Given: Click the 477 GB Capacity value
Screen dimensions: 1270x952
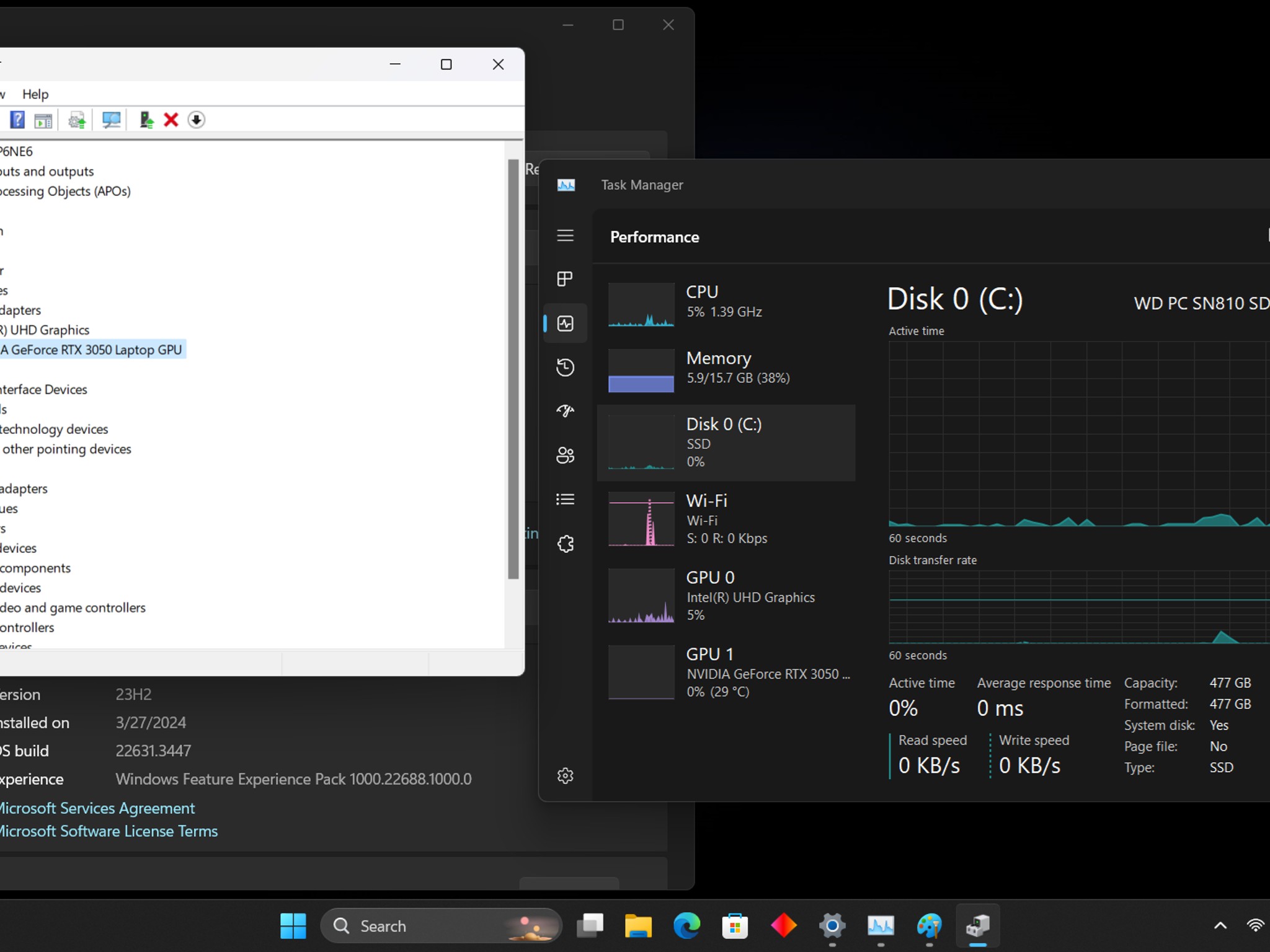Looking at the screenshot, I should coord(1230,682).
